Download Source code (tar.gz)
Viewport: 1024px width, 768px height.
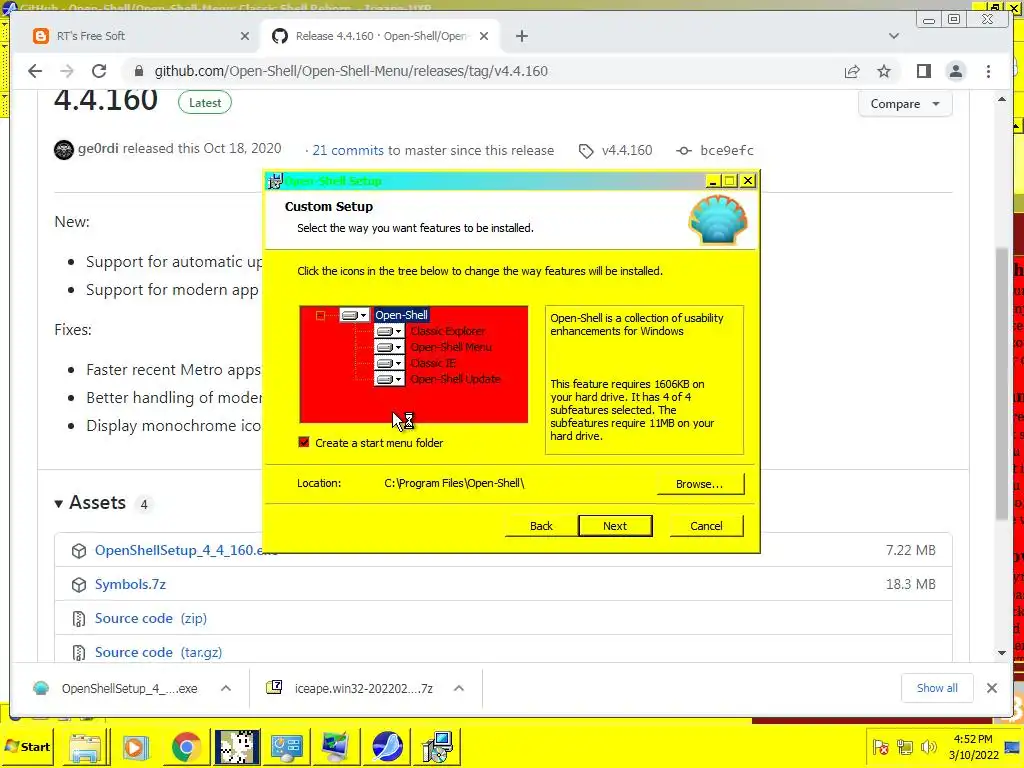point(159,652)
